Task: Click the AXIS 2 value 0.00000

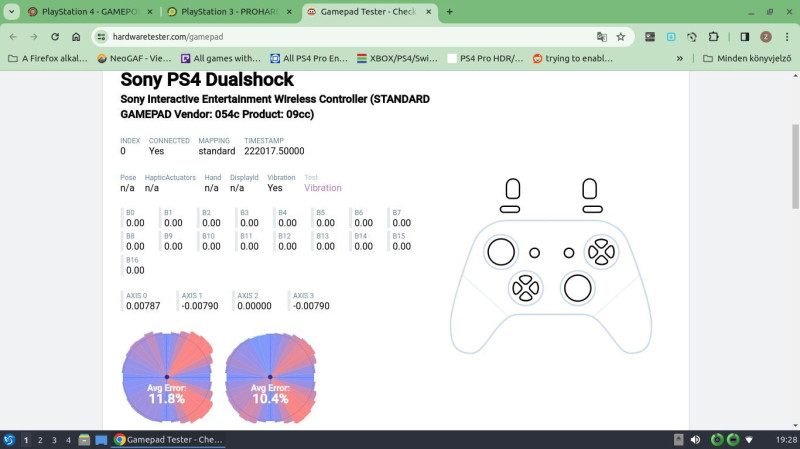Action: 254,306
